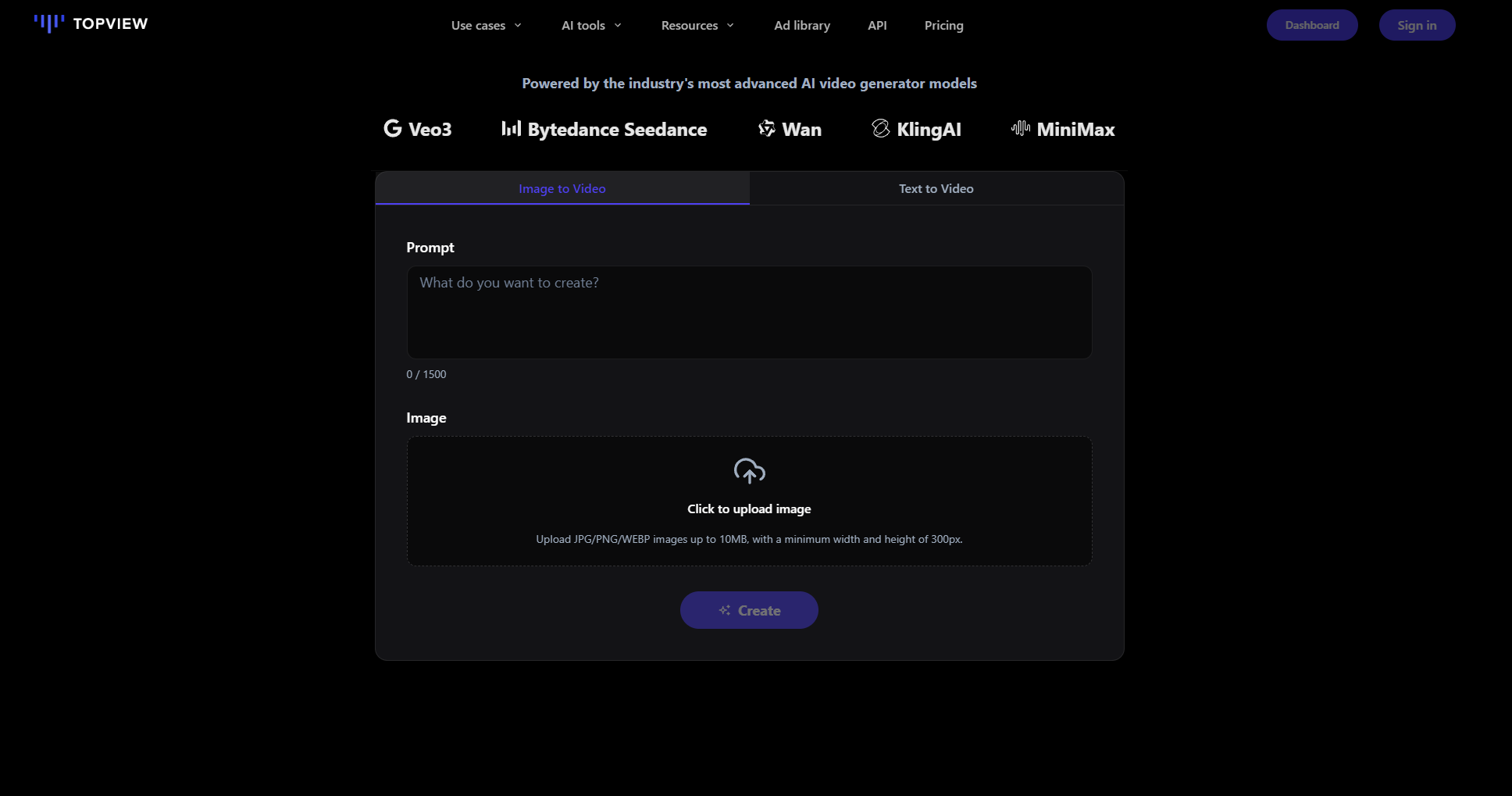
Task: Open the API menu link
Action: click(x=877, y=26)
